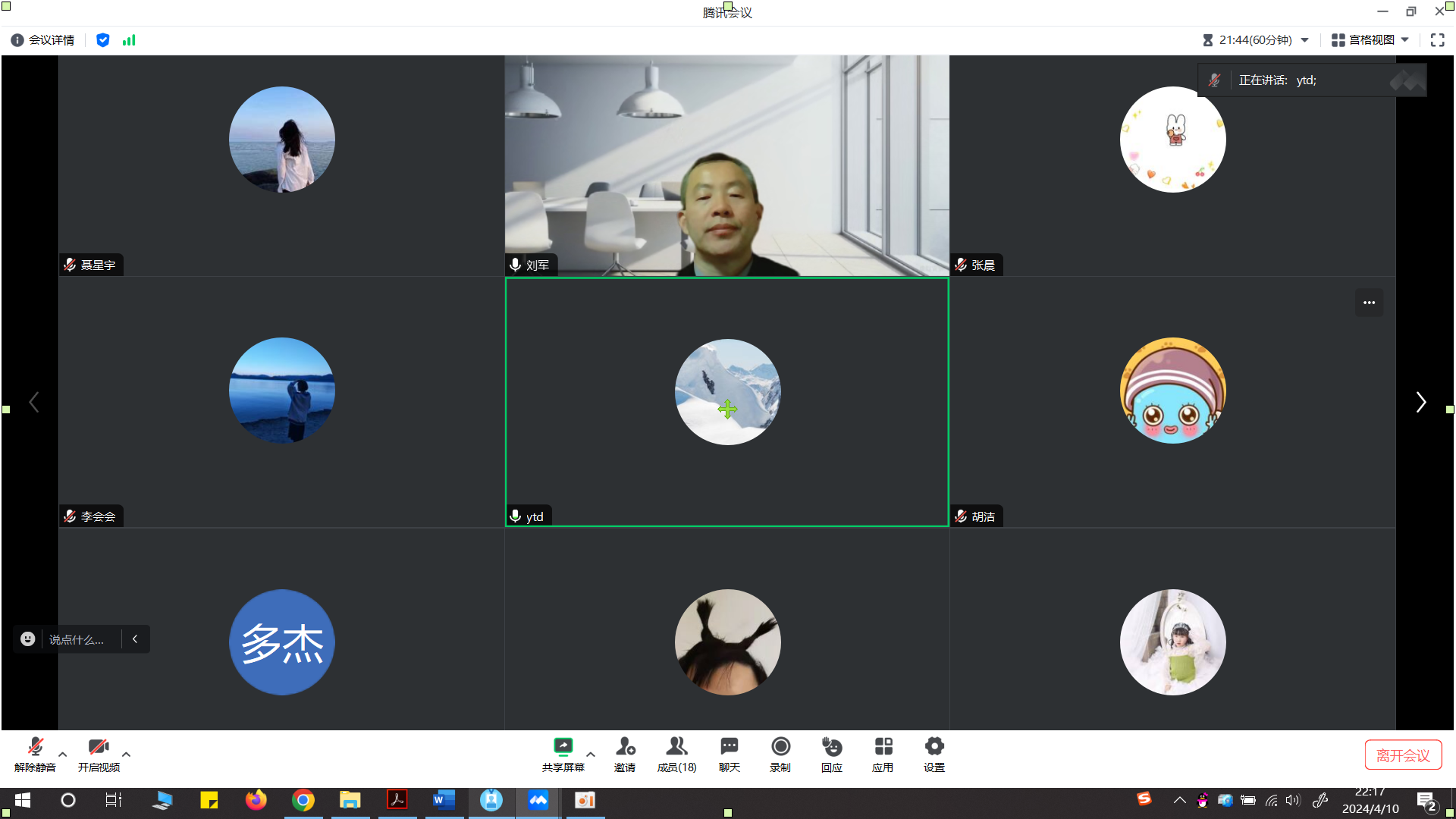
Task: Open the reactions (回应) icon
Action: coord(832,748)
